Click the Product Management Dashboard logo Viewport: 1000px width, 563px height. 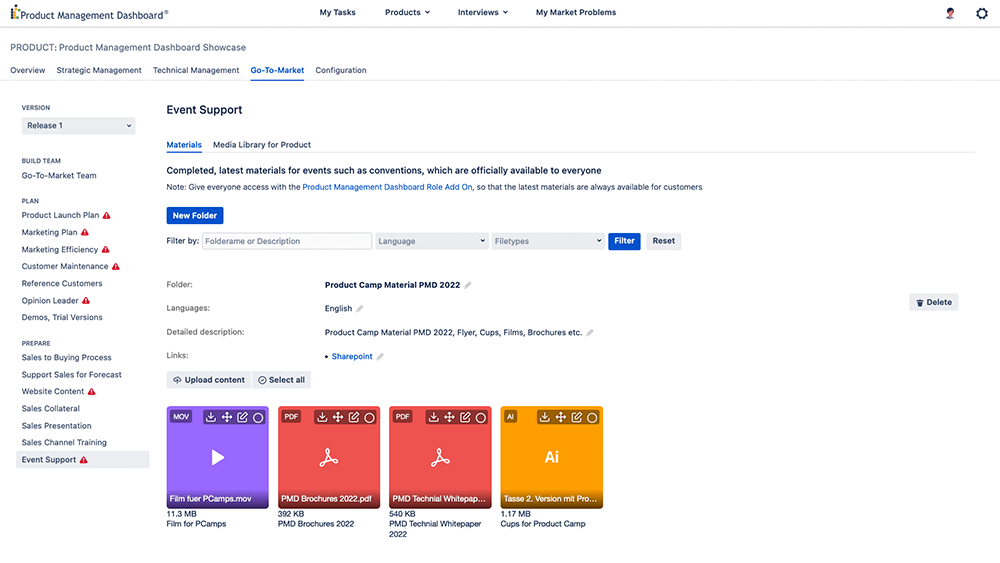pyautogui.click(x=89, y=13)
